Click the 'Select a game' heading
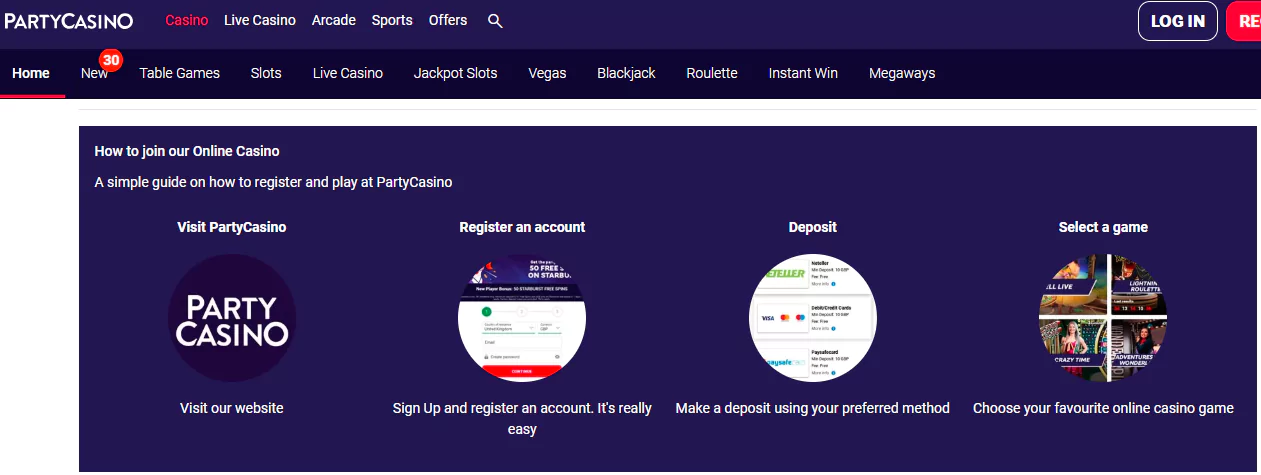This screenshot has height=475, width=1261. pyautogui.click(x=1103, y=227)
